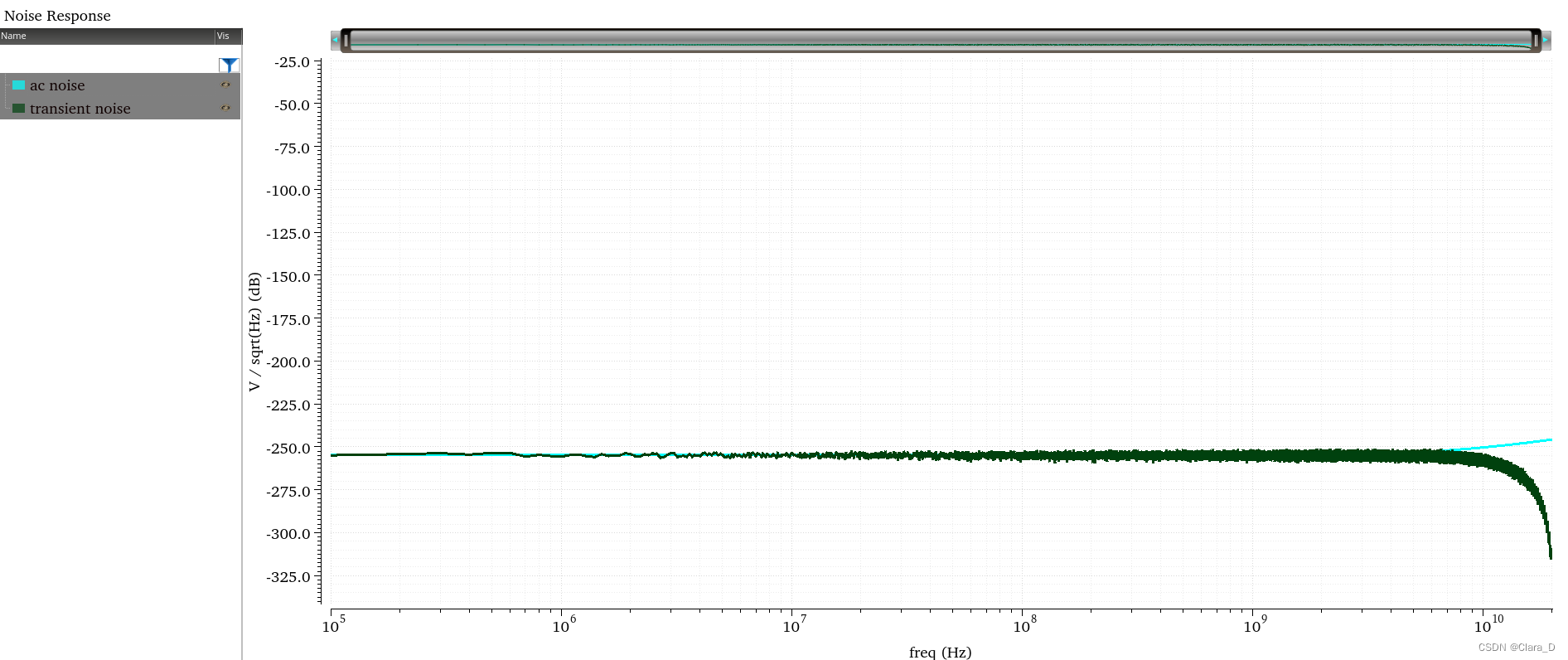Click the 10^7 x-axis tick label
1568x660 pixels.
click(795, 625)
